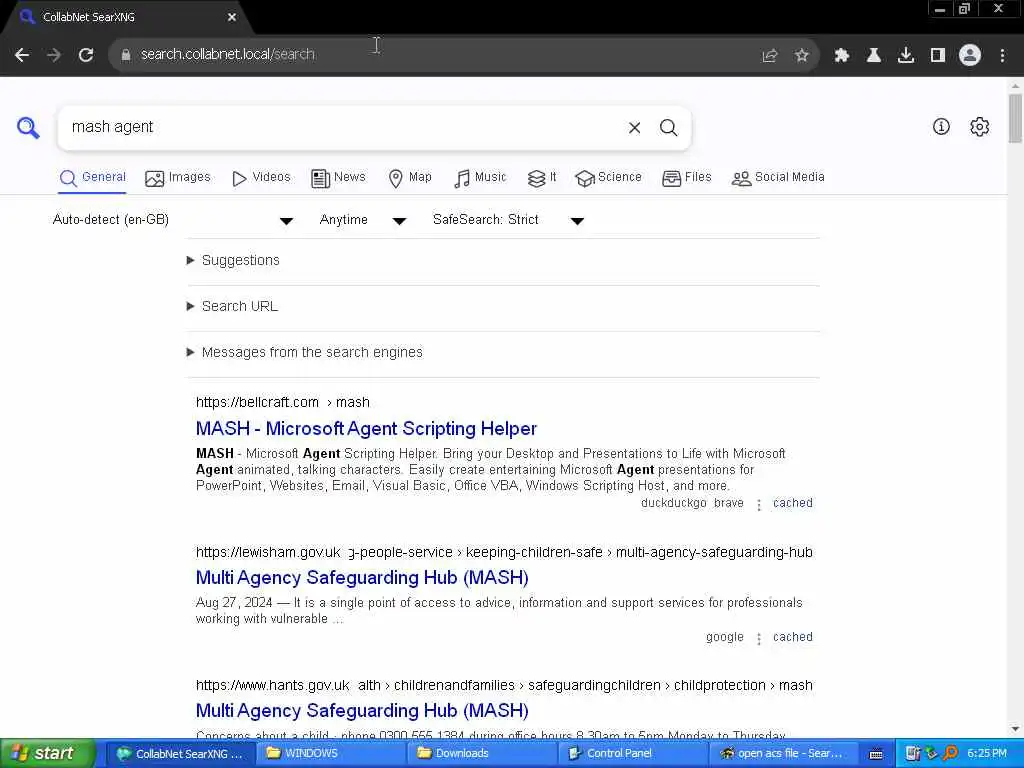Click the 6:25 PM system clock
This screenshot has width=1024, height=768.
[987, 754]
